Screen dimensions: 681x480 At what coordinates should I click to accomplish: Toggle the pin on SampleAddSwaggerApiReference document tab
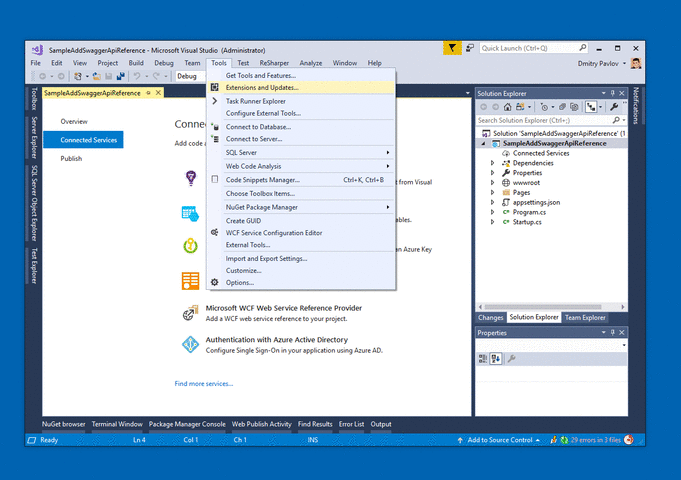(x=148, y=93)
